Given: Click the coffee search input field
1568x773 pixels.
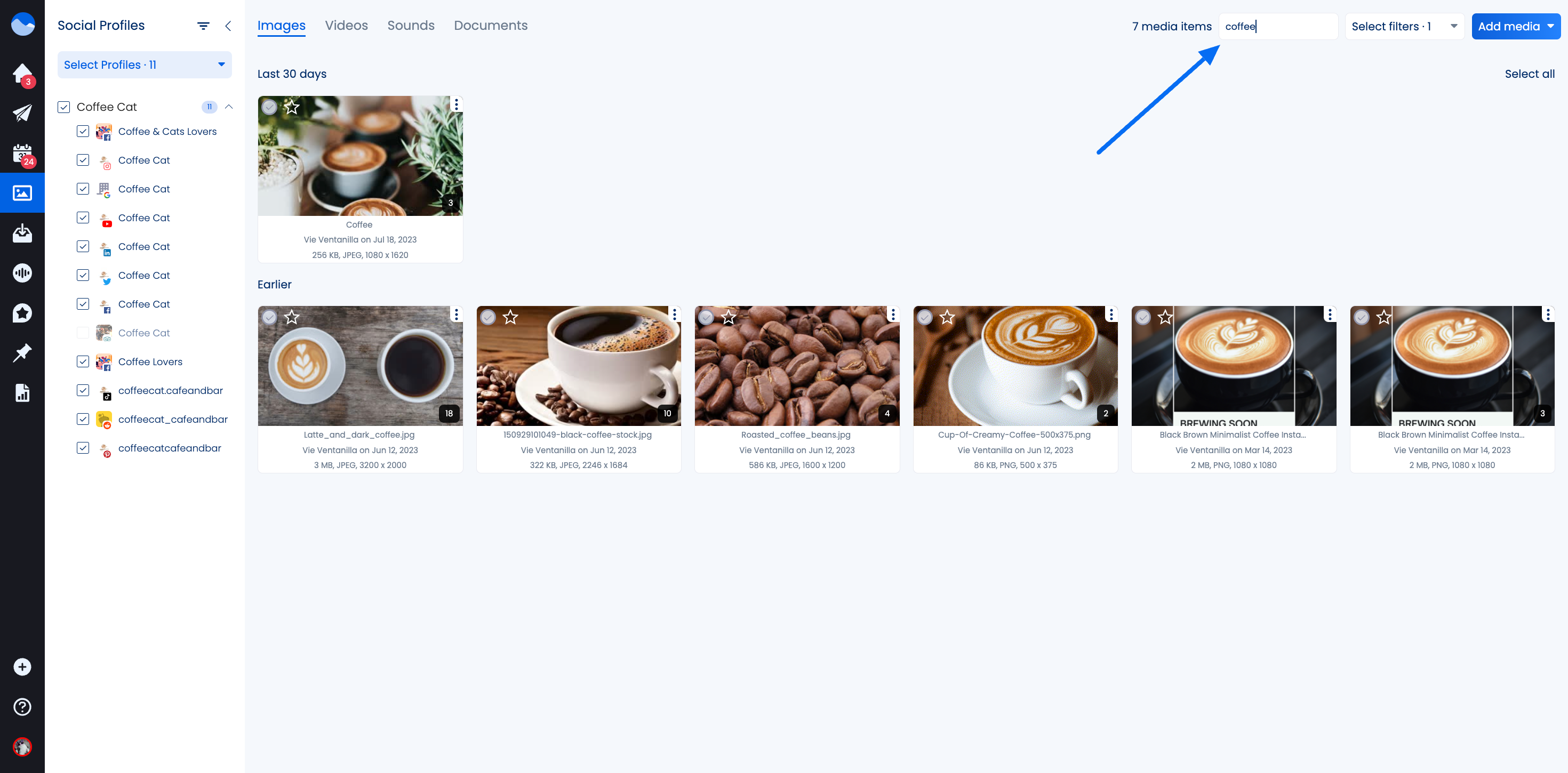Looking at the screenshot, I should pos(1278,26).
